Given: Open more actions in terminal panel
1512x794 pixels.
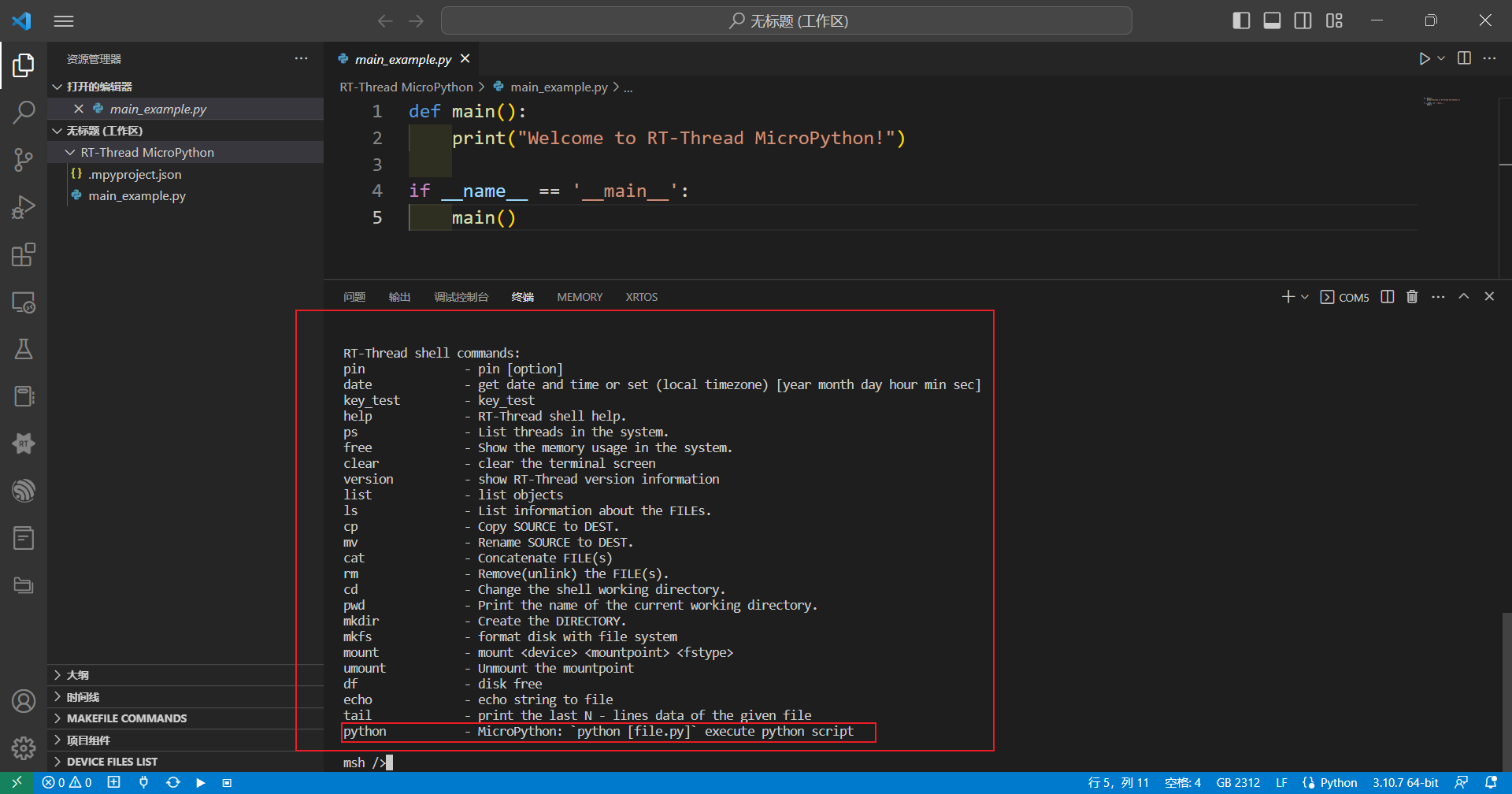Looking at the screenshot, I should (1438, 296).
